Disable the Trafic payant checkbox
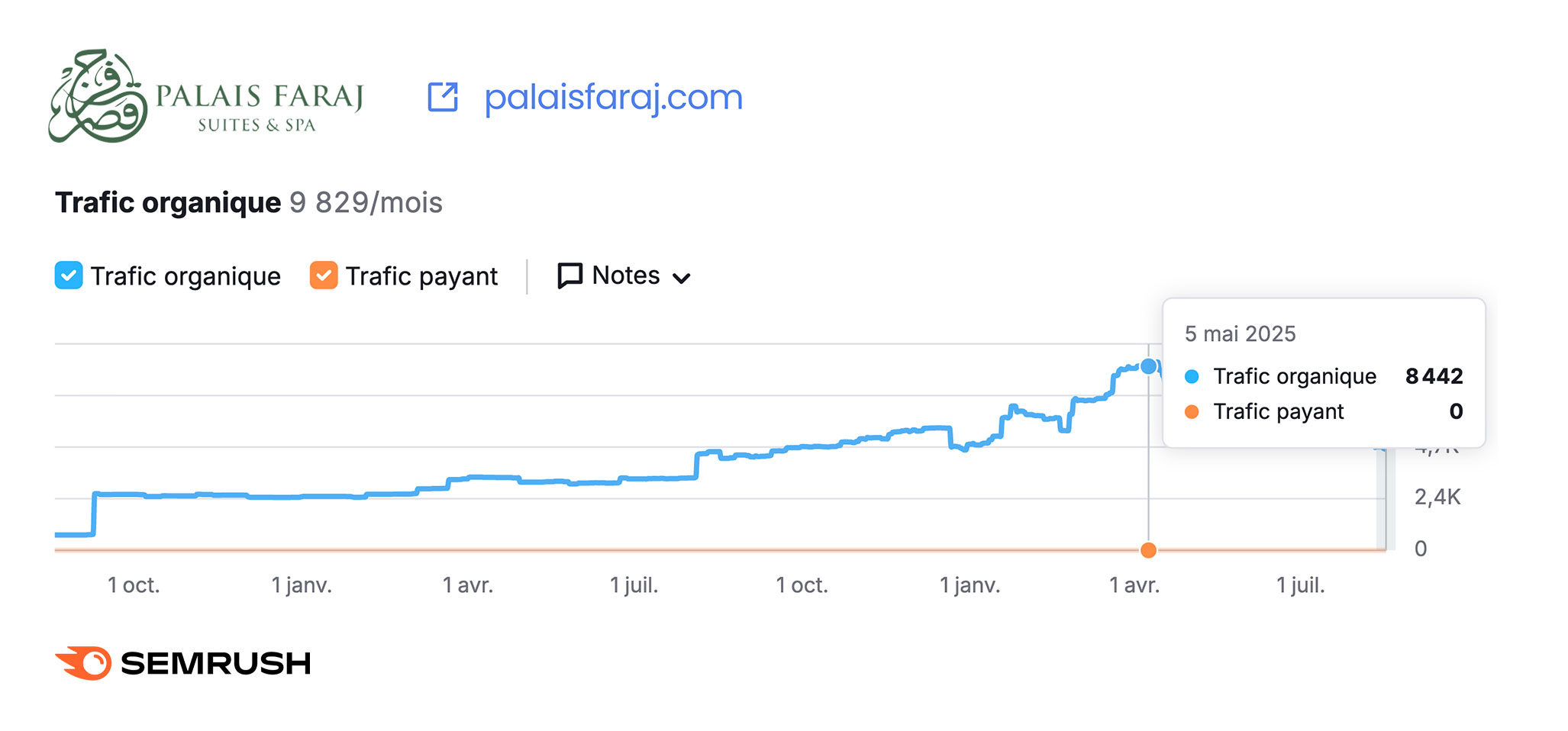 [x=324, y=275]
